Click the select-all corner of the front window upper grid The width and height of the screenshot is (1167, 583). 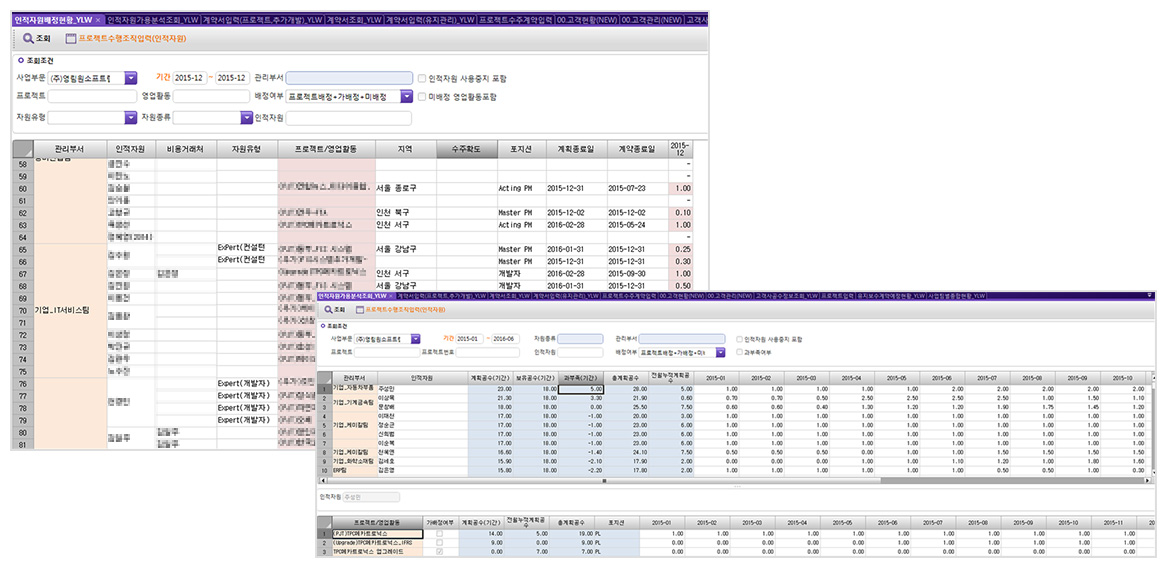click(x=324, y=377)
